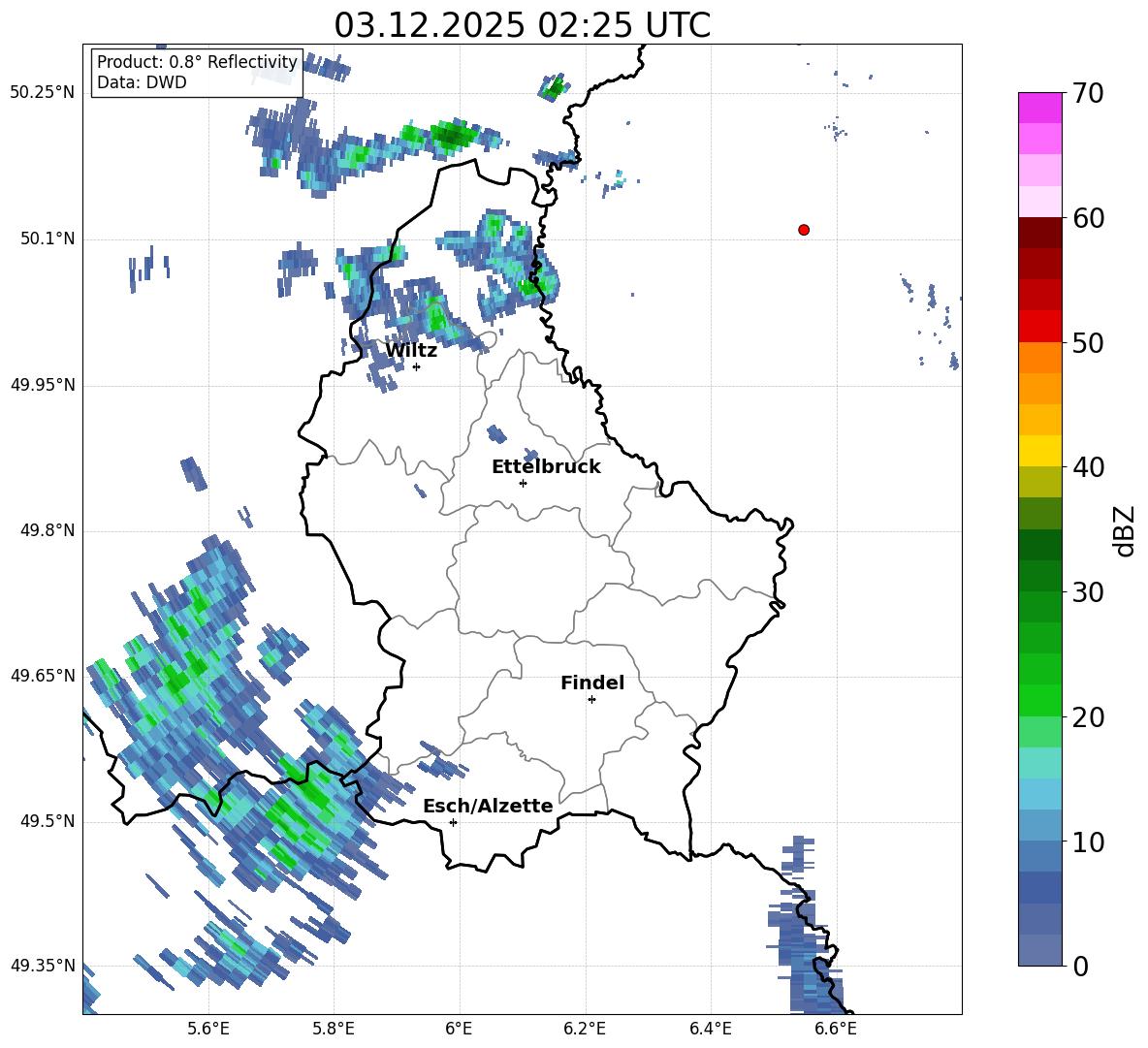Click the red dot radar site marker
1148x1048 pixels.
pos(804,230)
